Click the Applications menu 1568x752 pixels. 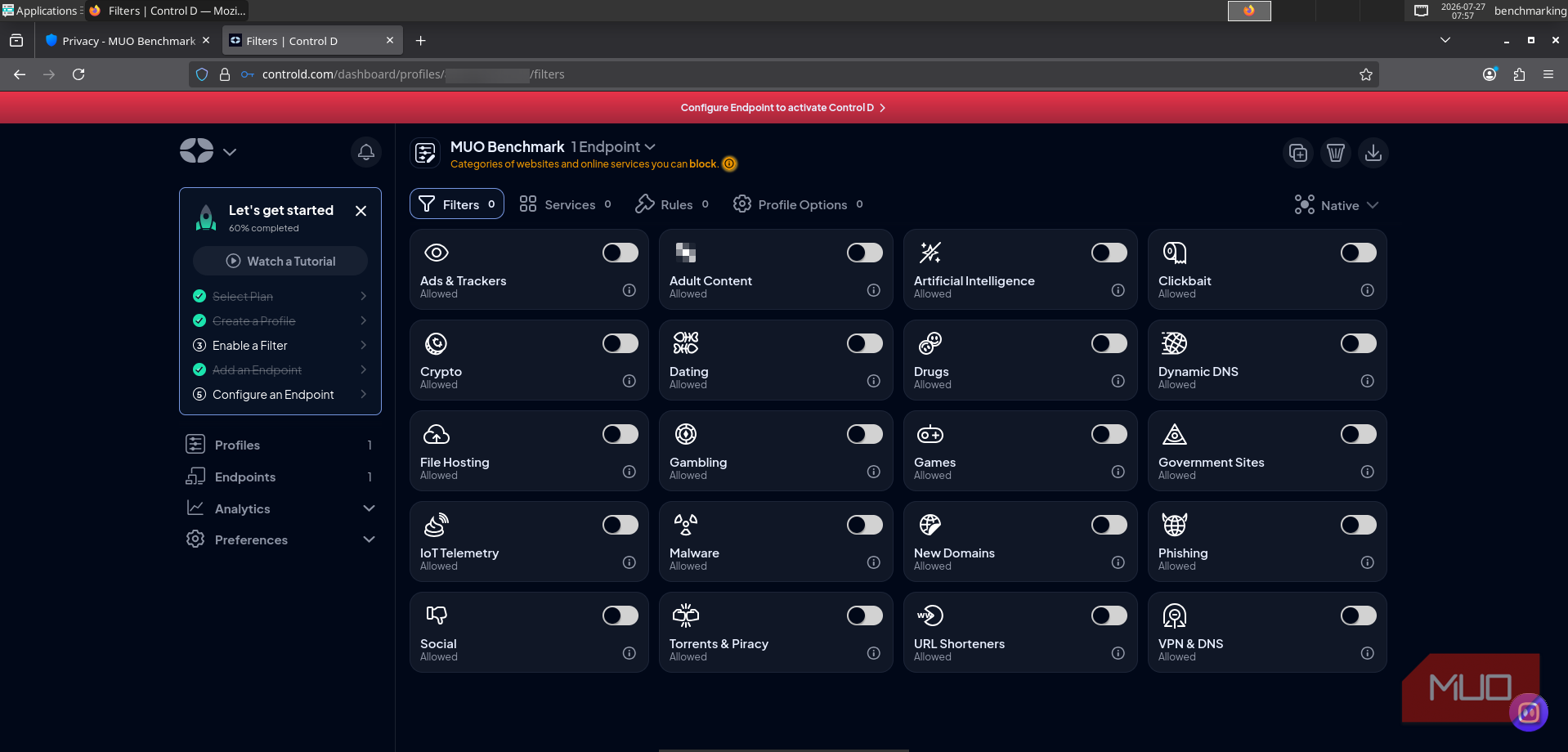point(41,11)
